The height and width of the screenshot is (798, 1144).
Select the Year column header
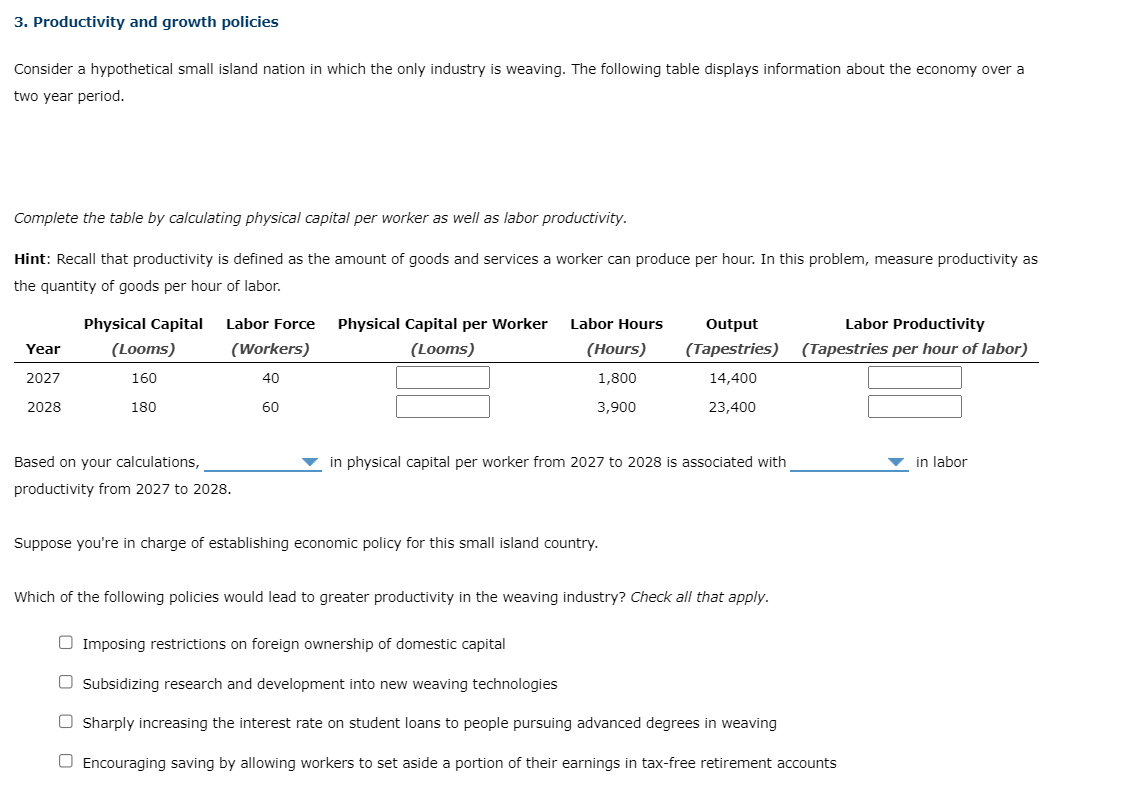tap(43, 348)
